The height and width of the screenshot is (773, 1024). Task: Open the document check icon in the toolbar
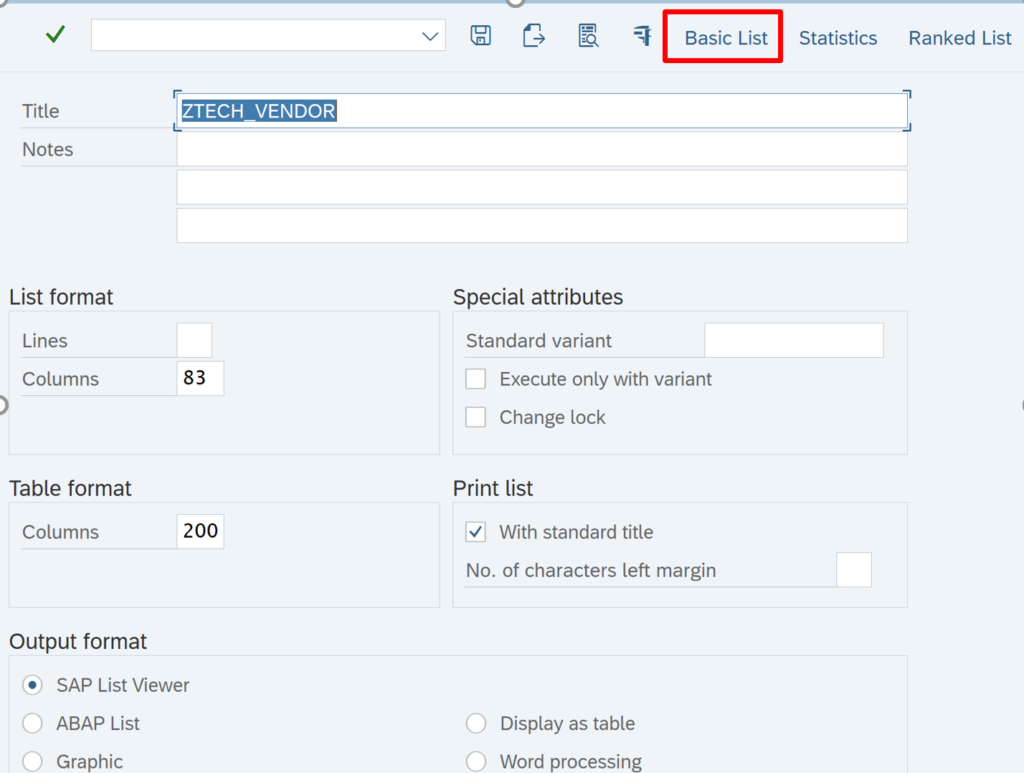click(x=588, y=34)
